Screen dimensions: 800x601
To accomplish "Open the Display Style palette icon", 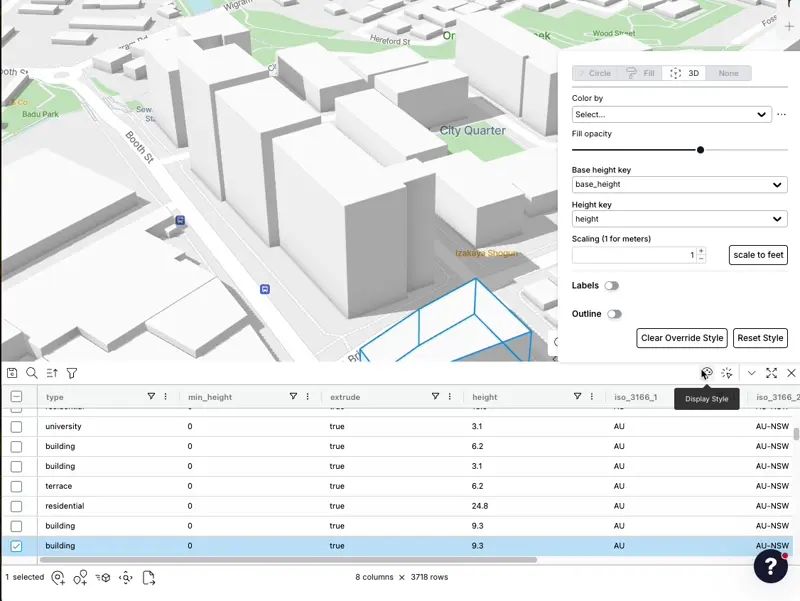I will click(x=706, y=373).
